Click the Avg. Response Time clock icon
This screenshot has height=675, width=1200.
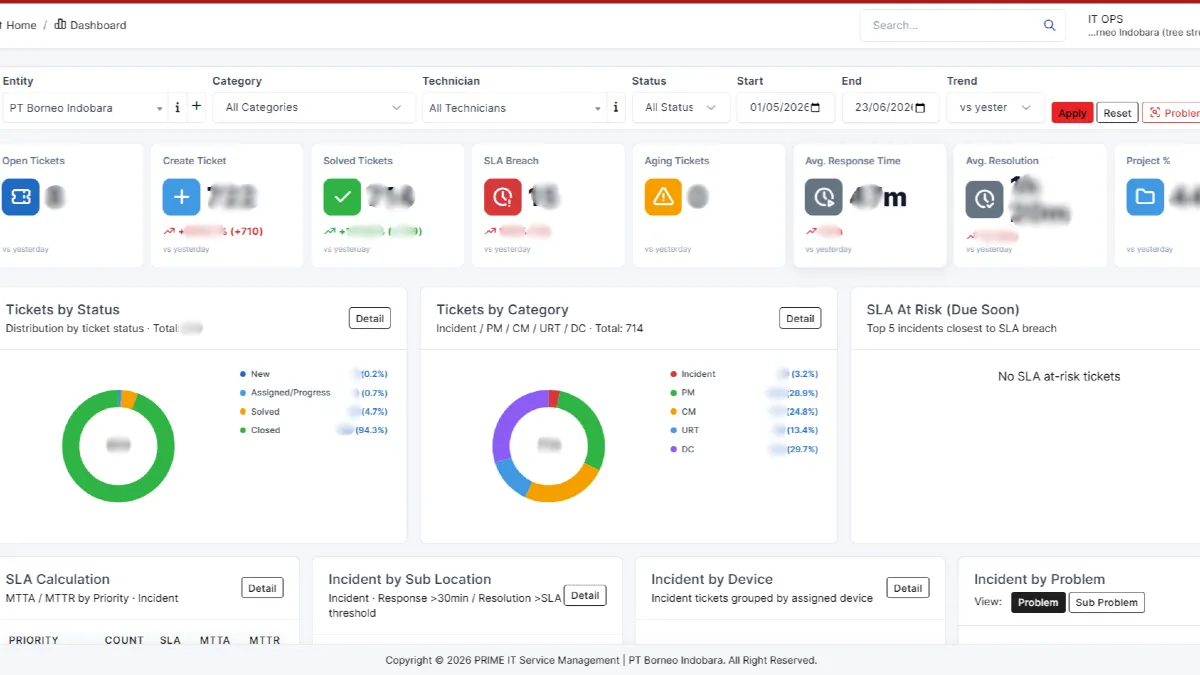(824, 197)
